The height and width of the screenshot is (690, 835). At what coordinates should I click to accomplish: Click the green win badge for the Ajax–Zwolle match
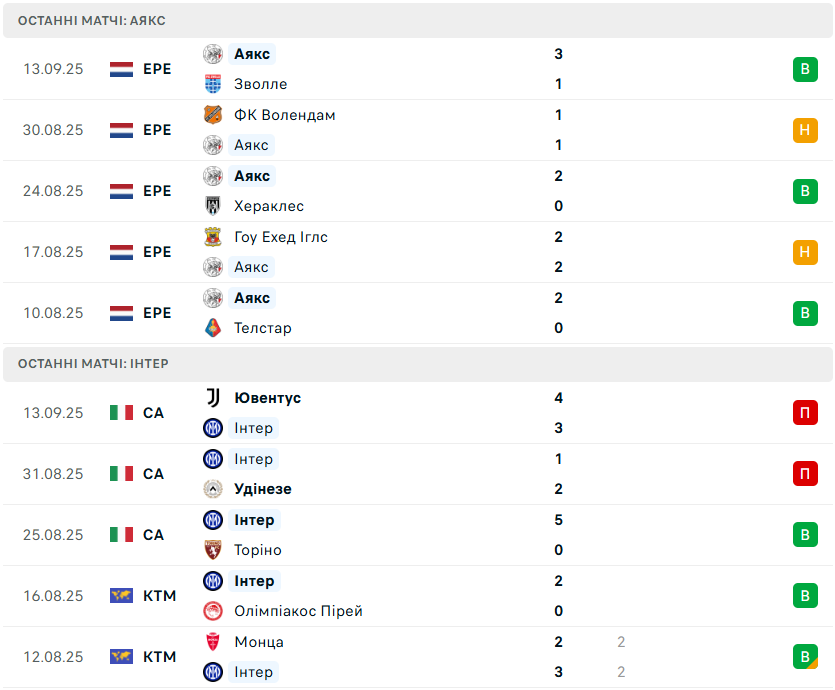(x=805, y=69)
